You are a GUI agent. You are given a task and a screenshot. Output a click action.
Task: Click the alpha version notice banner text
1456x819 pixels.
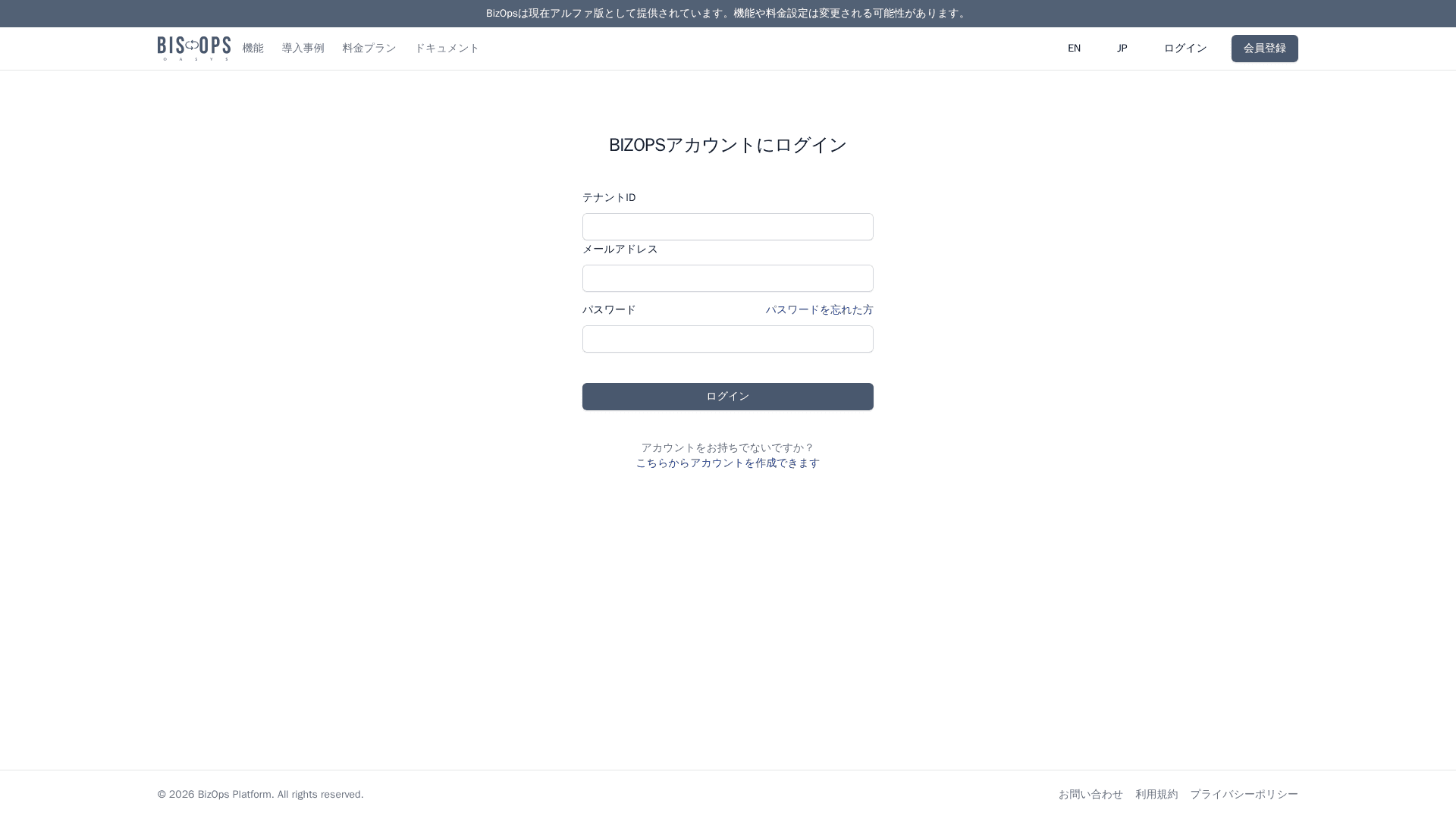[x=728, y=14]
